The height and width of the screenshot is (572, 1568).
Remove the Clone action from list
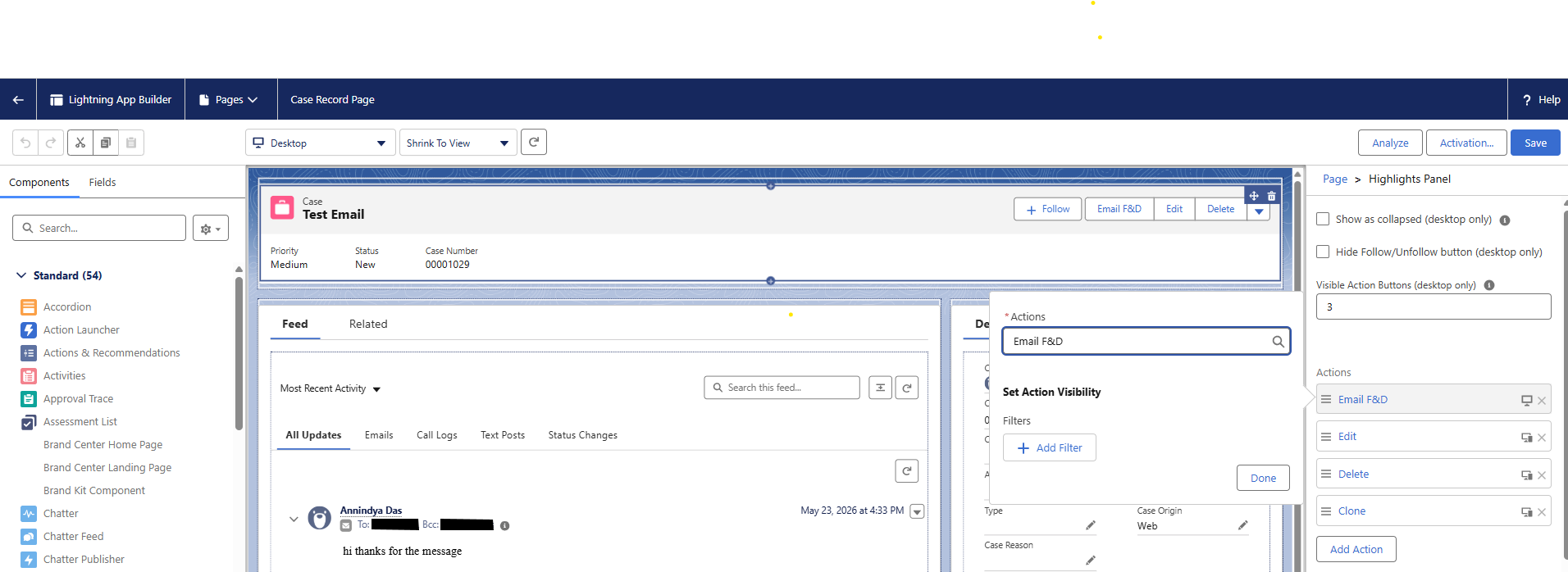[x=1542, y=512]
